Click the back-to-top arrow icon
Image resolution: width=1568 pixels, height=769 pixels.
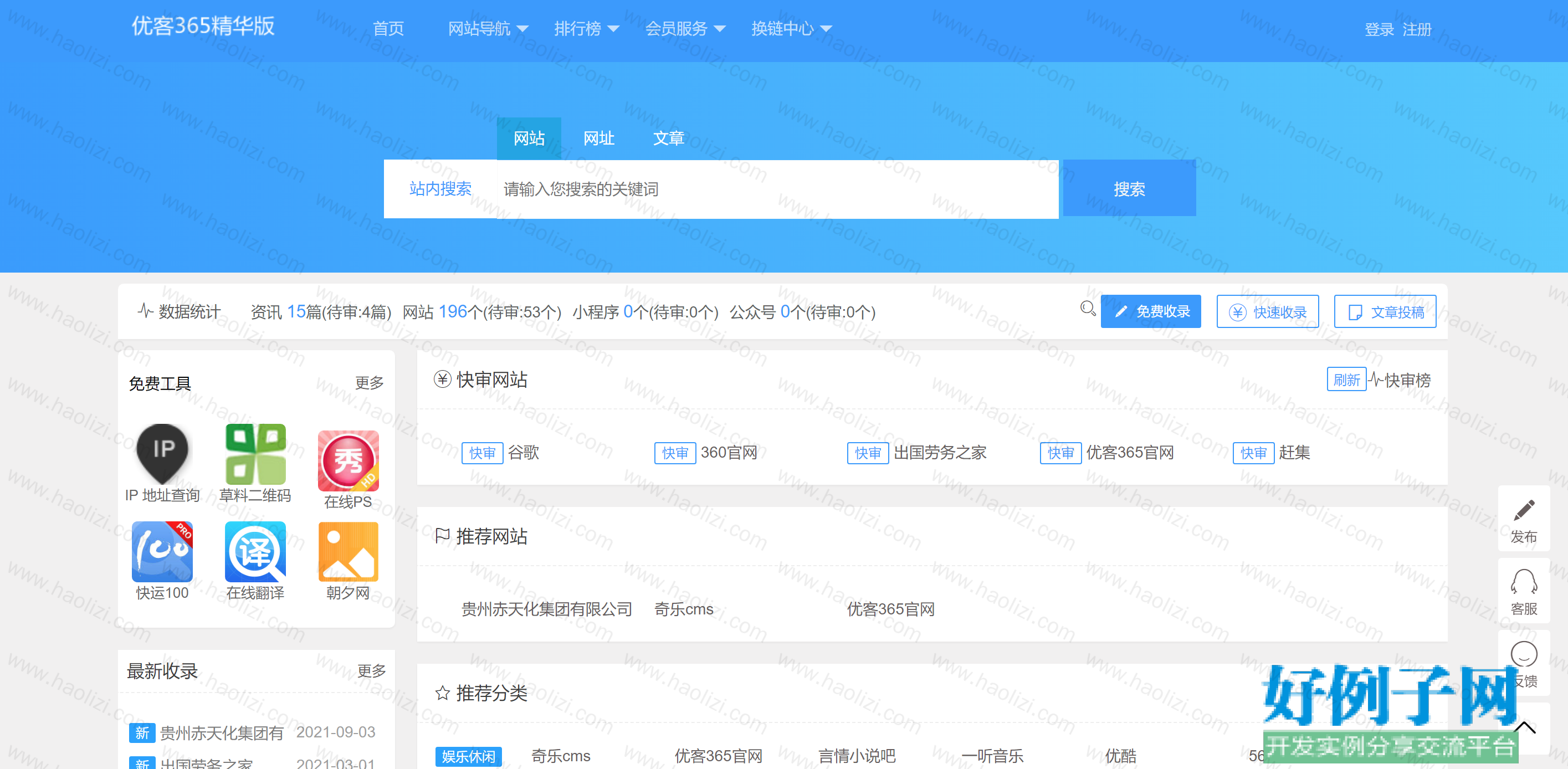[x=1524, y=727]
